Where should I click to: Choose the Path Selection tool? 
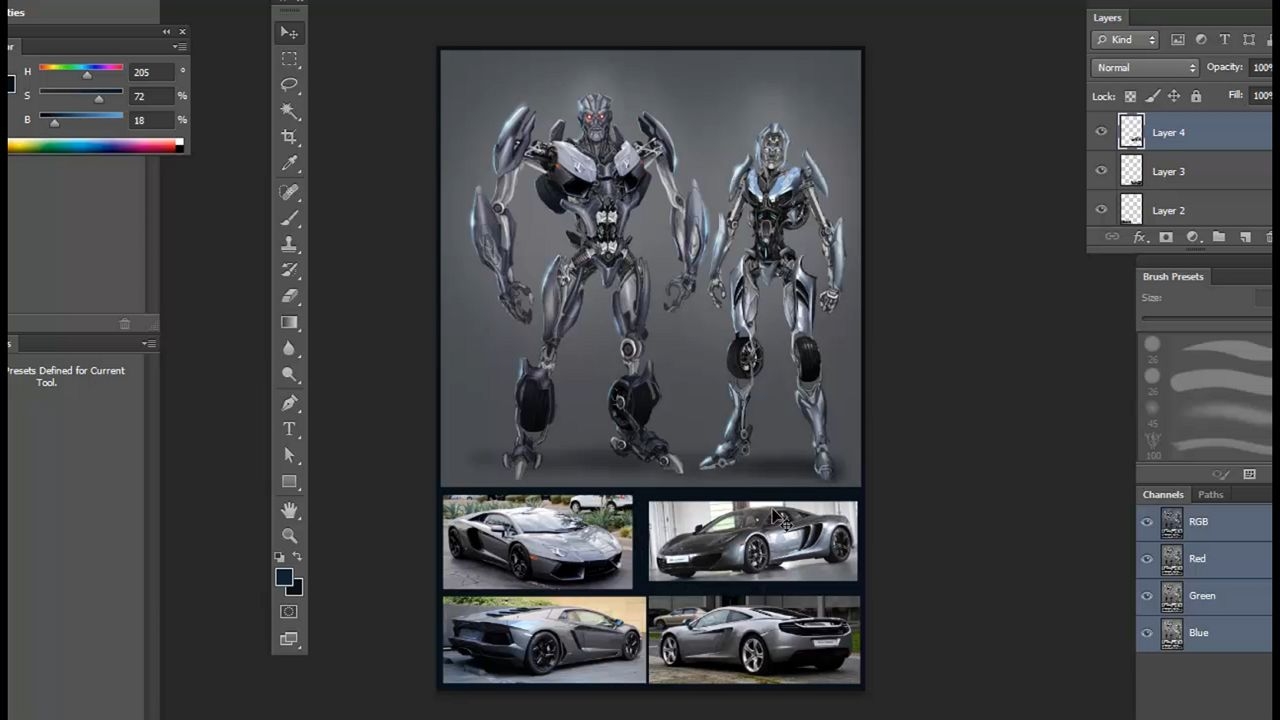(x=289, y=455)
